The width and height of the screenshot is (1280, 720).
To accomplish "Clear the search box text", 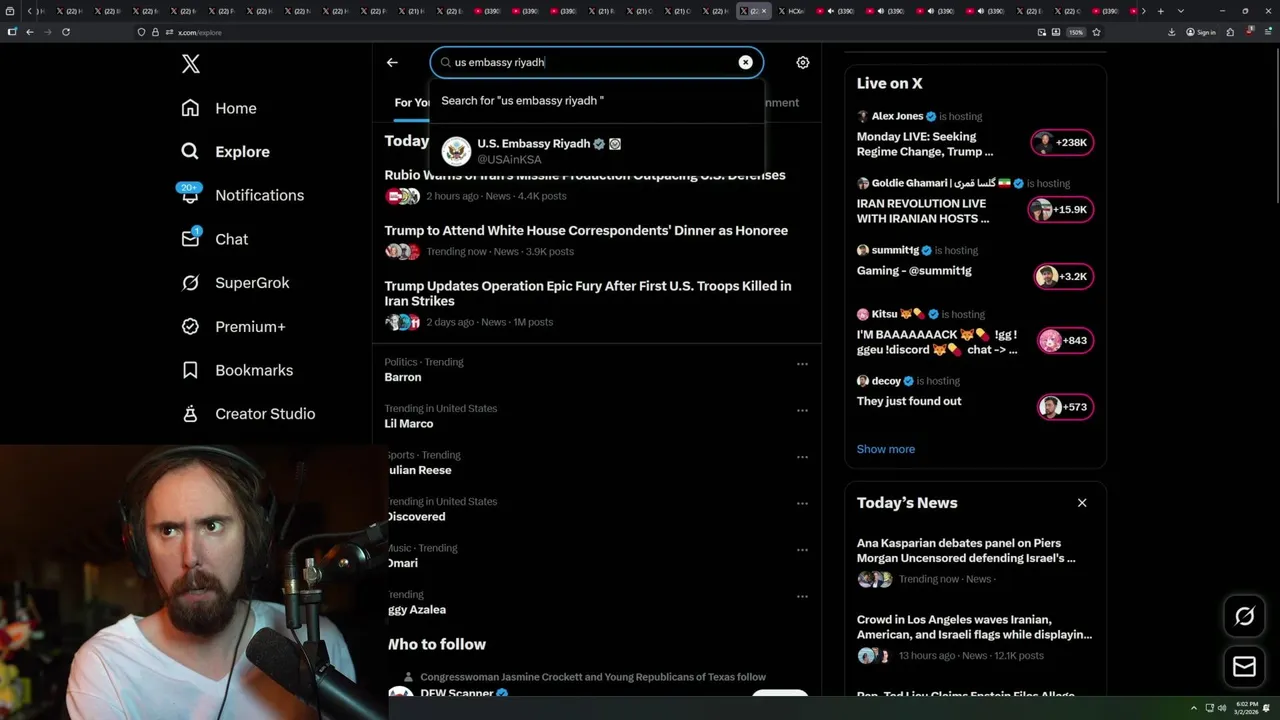I will pos(745,62).
